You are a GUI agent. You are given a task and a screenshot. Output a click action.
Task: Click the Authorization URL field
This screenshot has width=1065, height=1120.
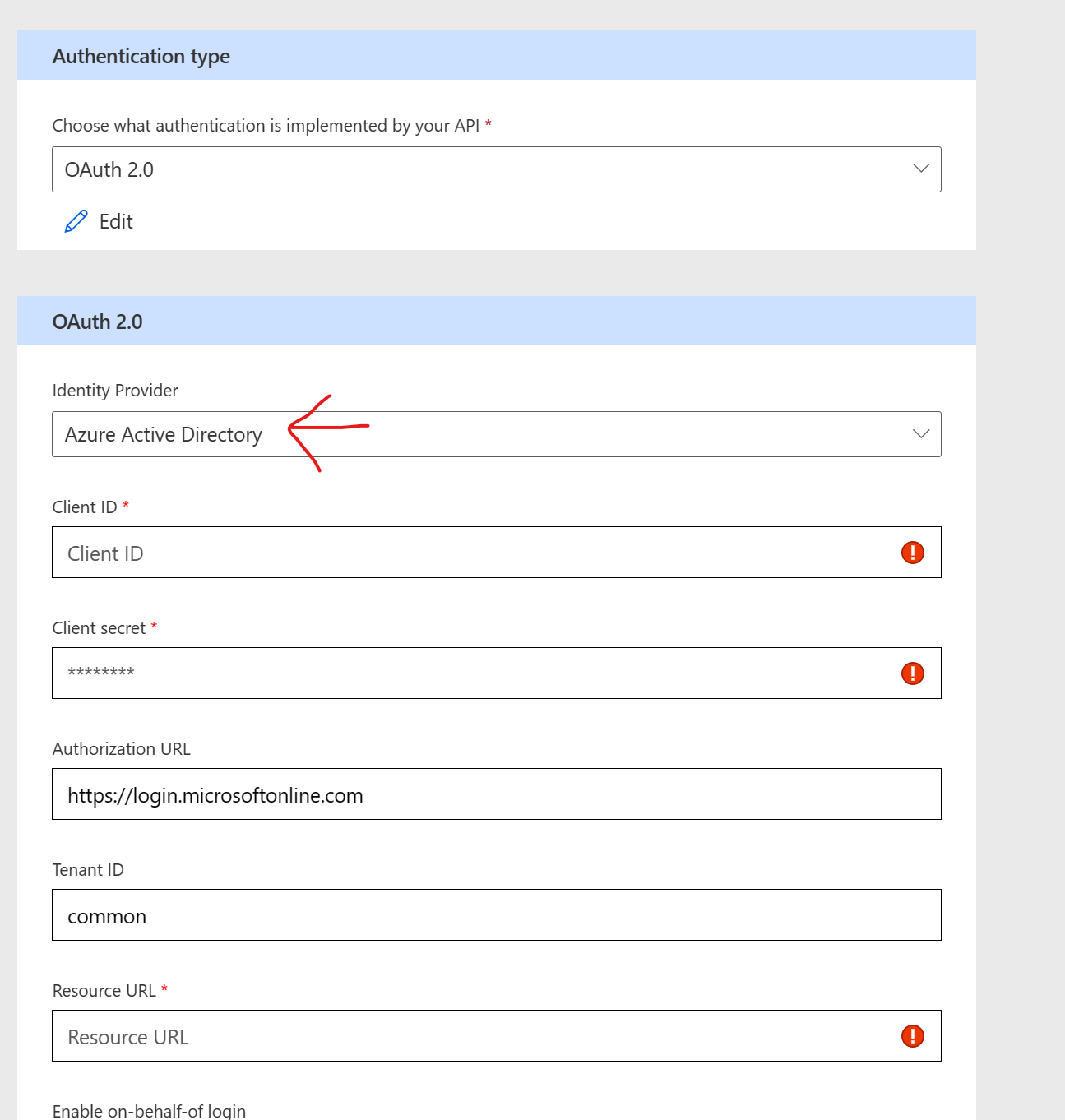(x=411, y=794)
